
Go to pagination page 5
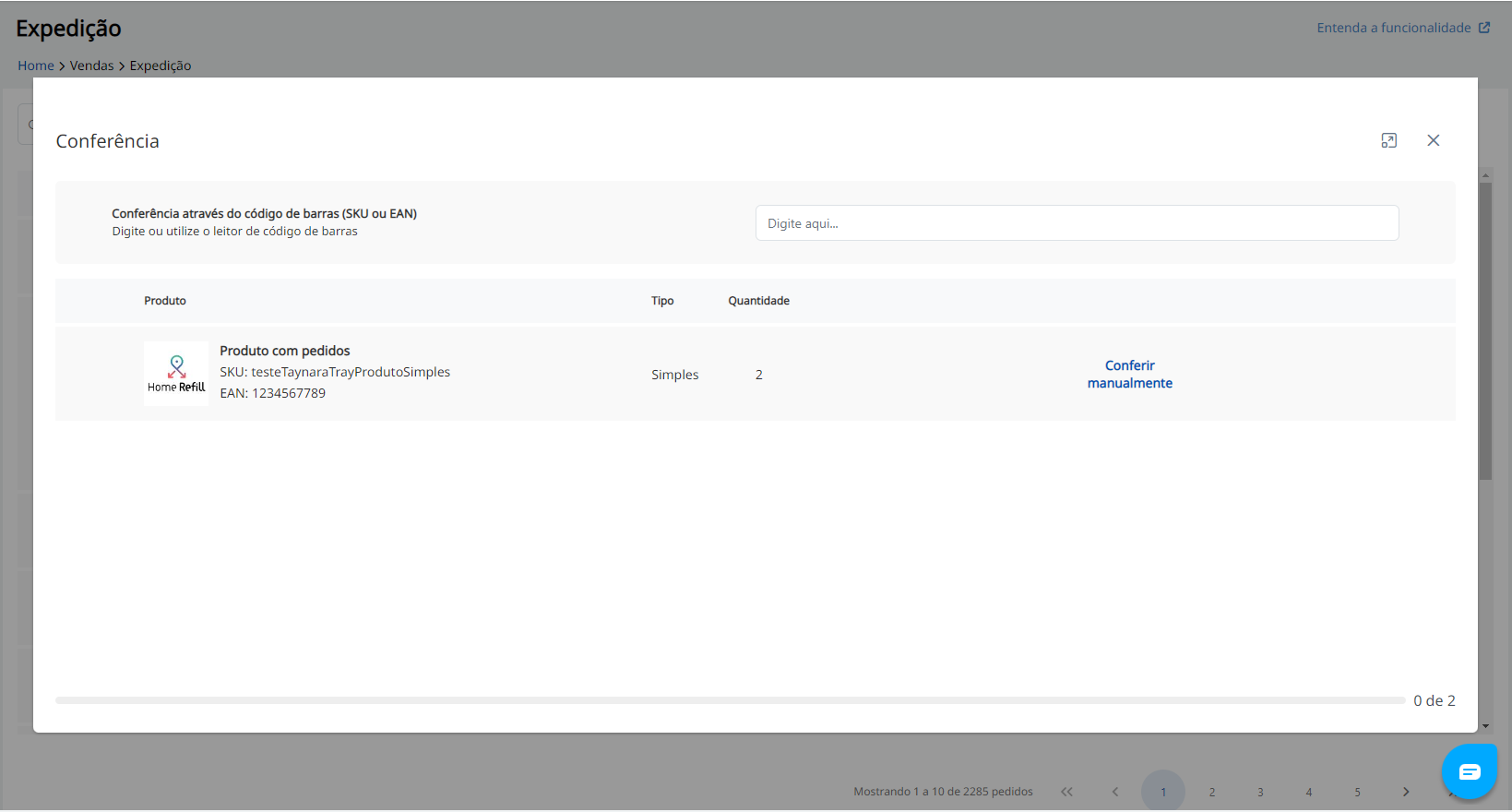click(x=1357, y=792)
